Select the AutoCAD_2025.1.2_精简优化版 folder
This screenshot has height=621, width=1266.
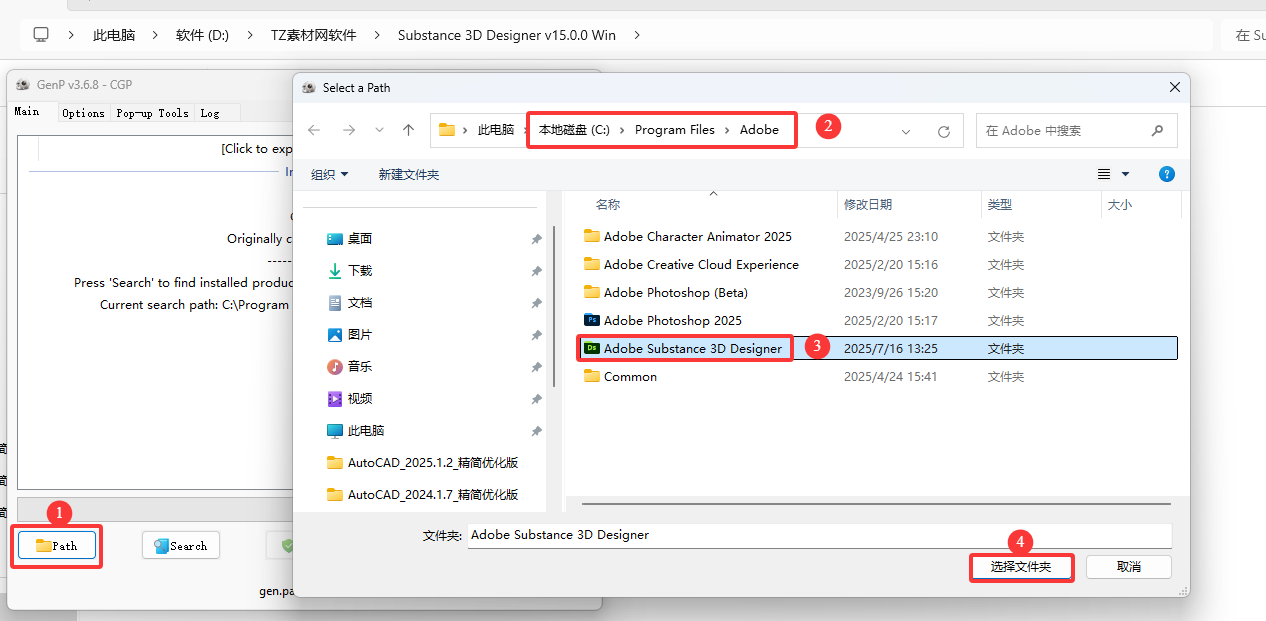[423, 462]
